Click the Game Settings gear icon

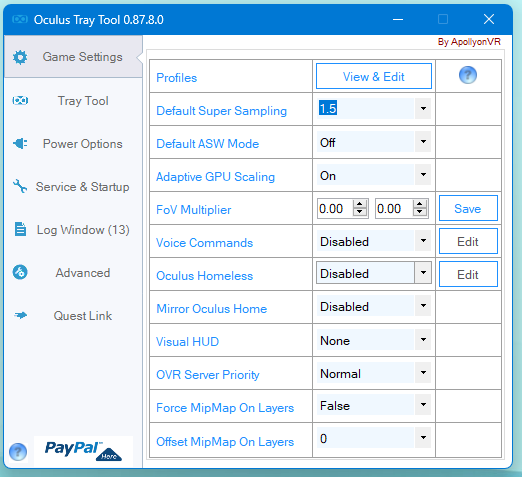coord(20,57)
